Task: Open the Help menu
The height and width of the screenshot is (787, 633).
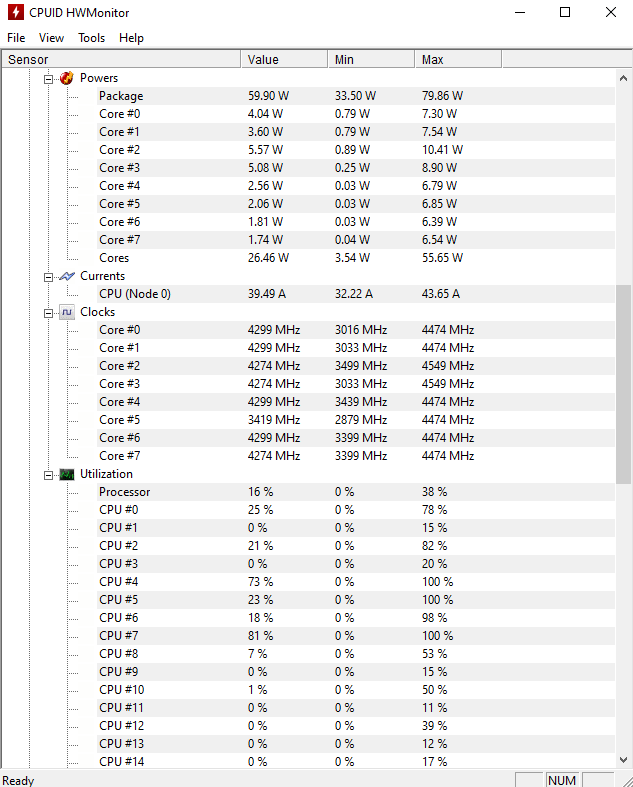Action: 131,38
